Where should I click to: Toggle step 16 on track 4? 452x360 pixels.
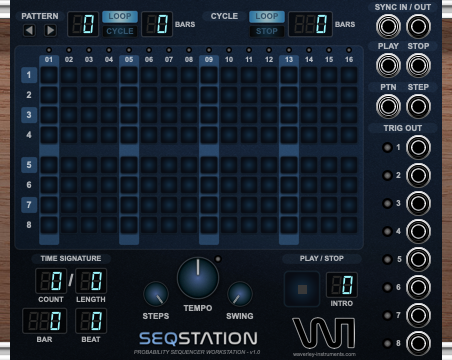coord(349,135)
